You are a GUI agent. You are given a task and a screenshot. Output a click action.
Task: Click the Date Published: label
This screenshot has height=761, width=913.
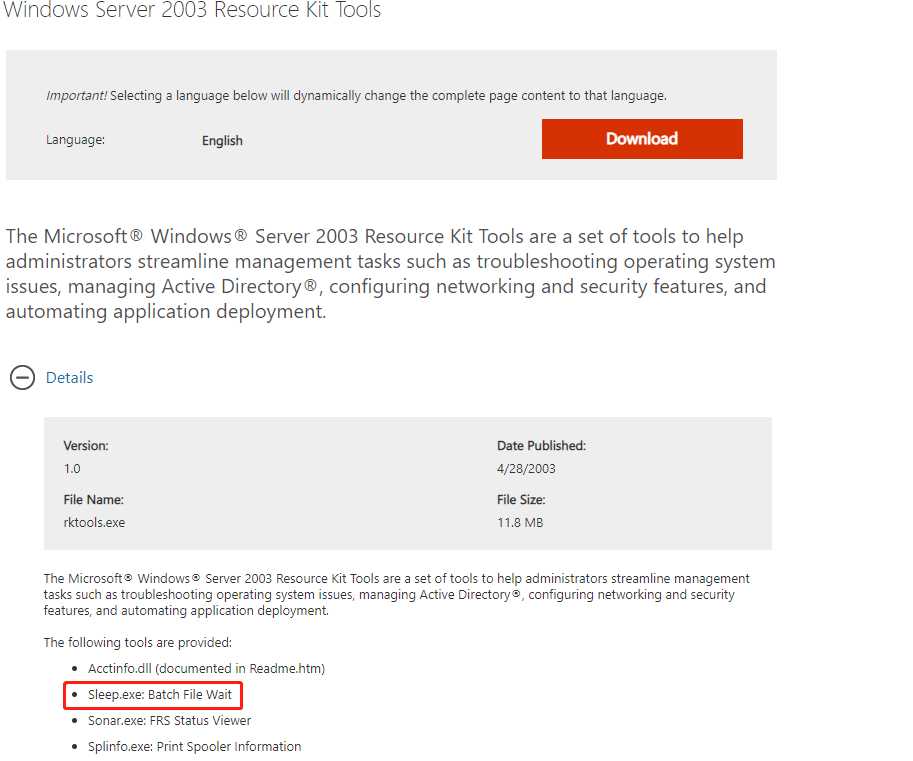coord(541,445)
